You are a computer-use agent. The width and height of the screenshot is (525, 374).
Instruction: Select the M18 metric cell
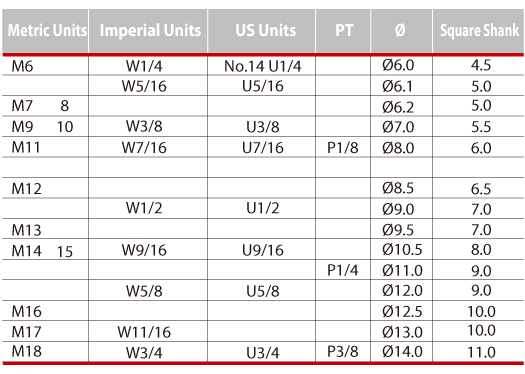click(x=26, y=351)
